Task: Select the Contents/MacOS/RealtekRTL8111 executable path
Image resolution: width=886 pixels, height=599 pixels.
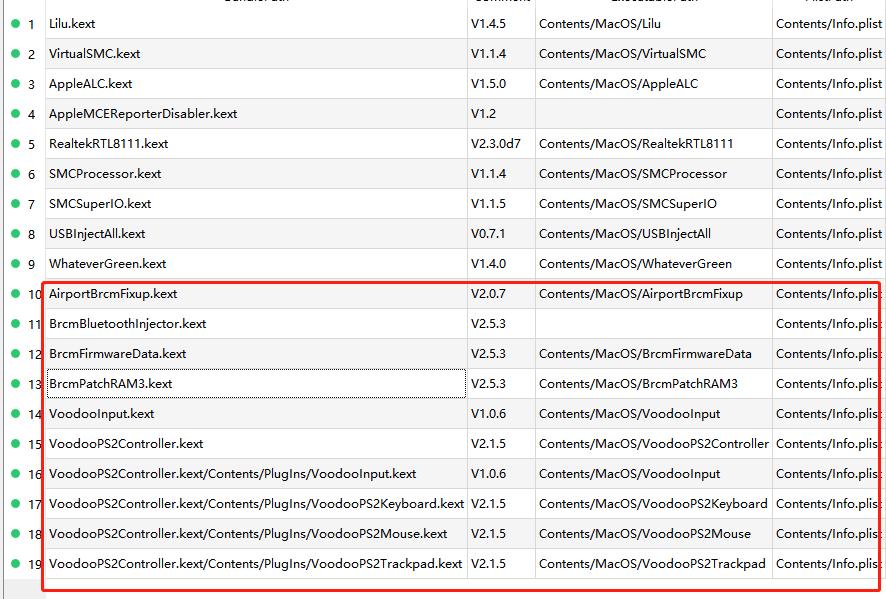Action: 654,144
